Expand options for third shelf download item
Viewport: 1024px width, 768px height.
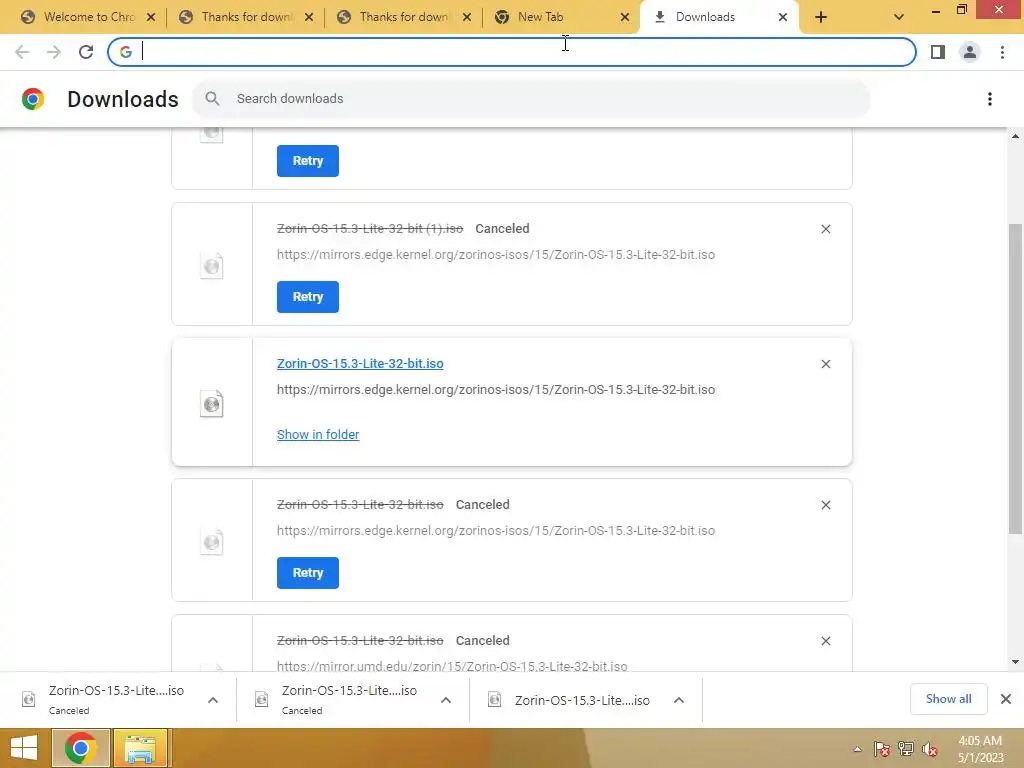pos(679,700)
